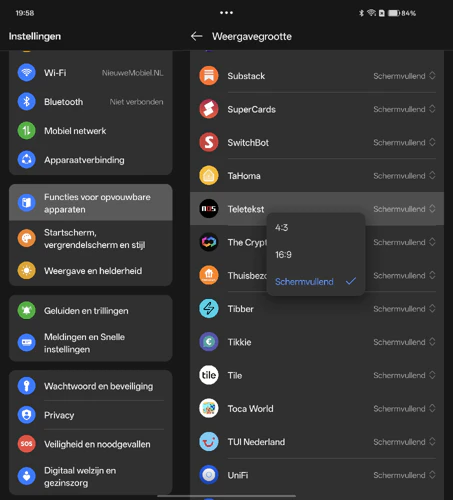453x500 pixels.
Task: Tap the Bluetooth status bar icon
Action: click(361, 13)
